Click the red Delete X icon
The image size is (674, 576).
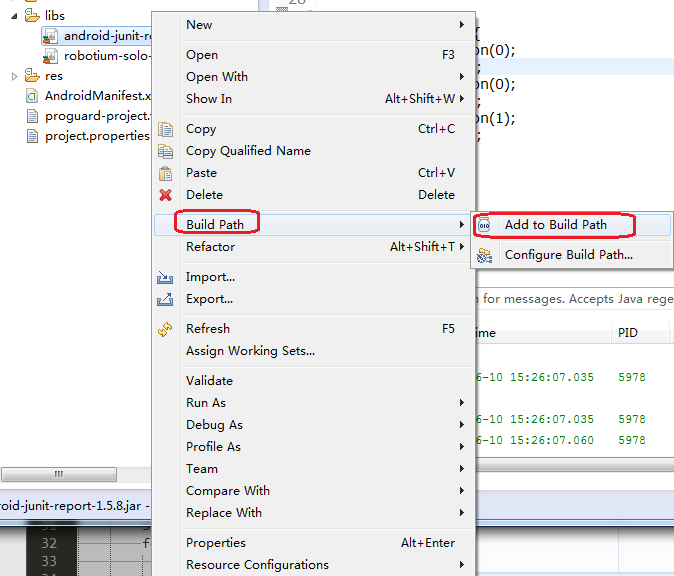165,195
